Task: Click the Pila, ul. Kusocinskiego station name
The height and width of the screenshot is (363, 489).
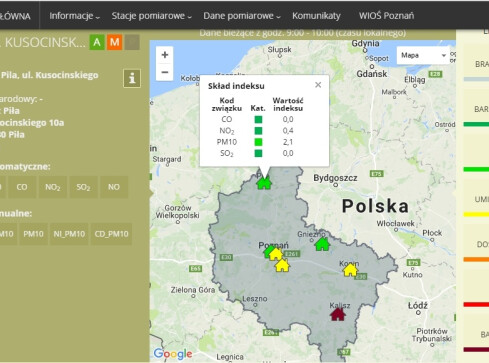Action: coord(50,75)
